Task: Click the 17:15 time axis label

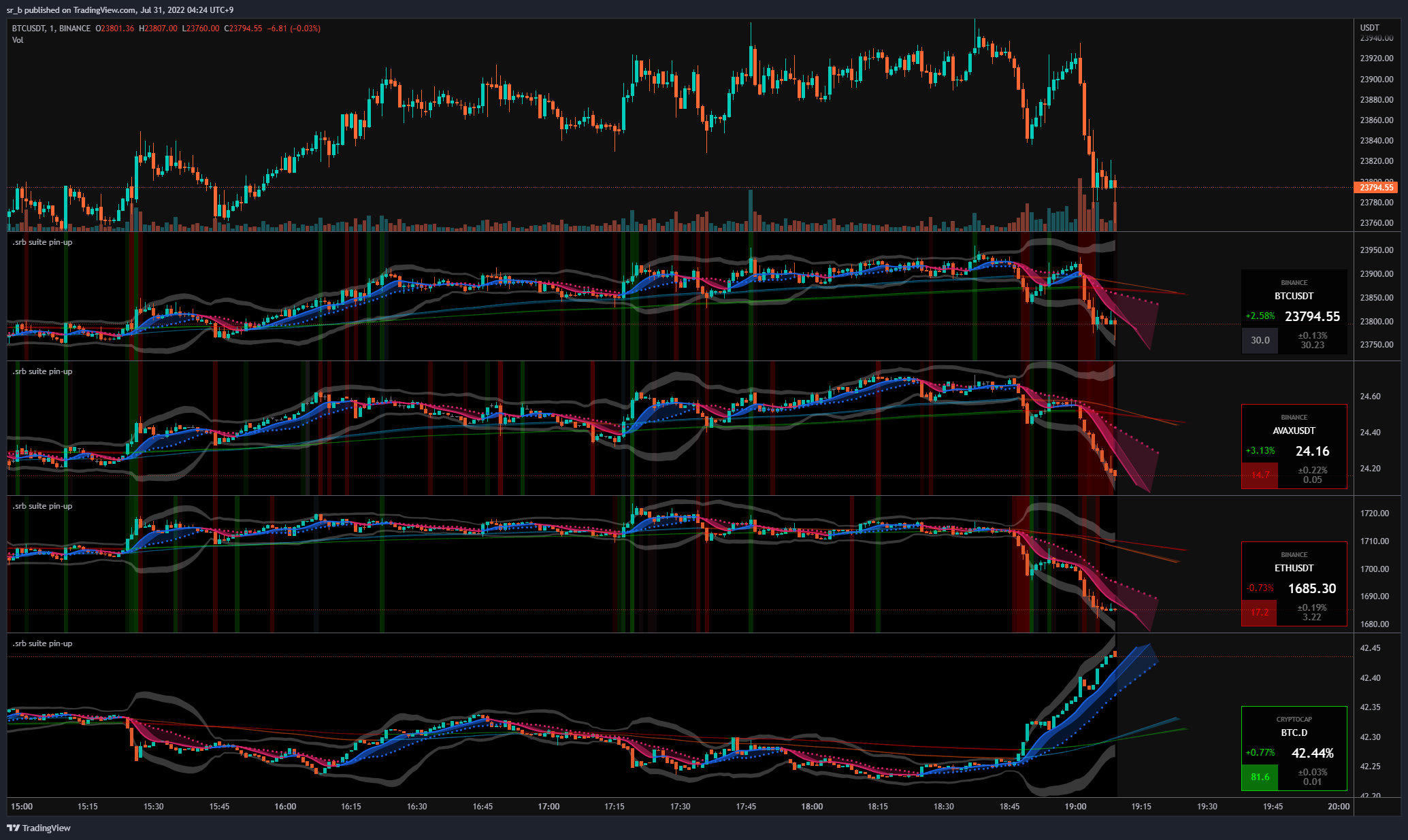Action: tap(615, 807)
